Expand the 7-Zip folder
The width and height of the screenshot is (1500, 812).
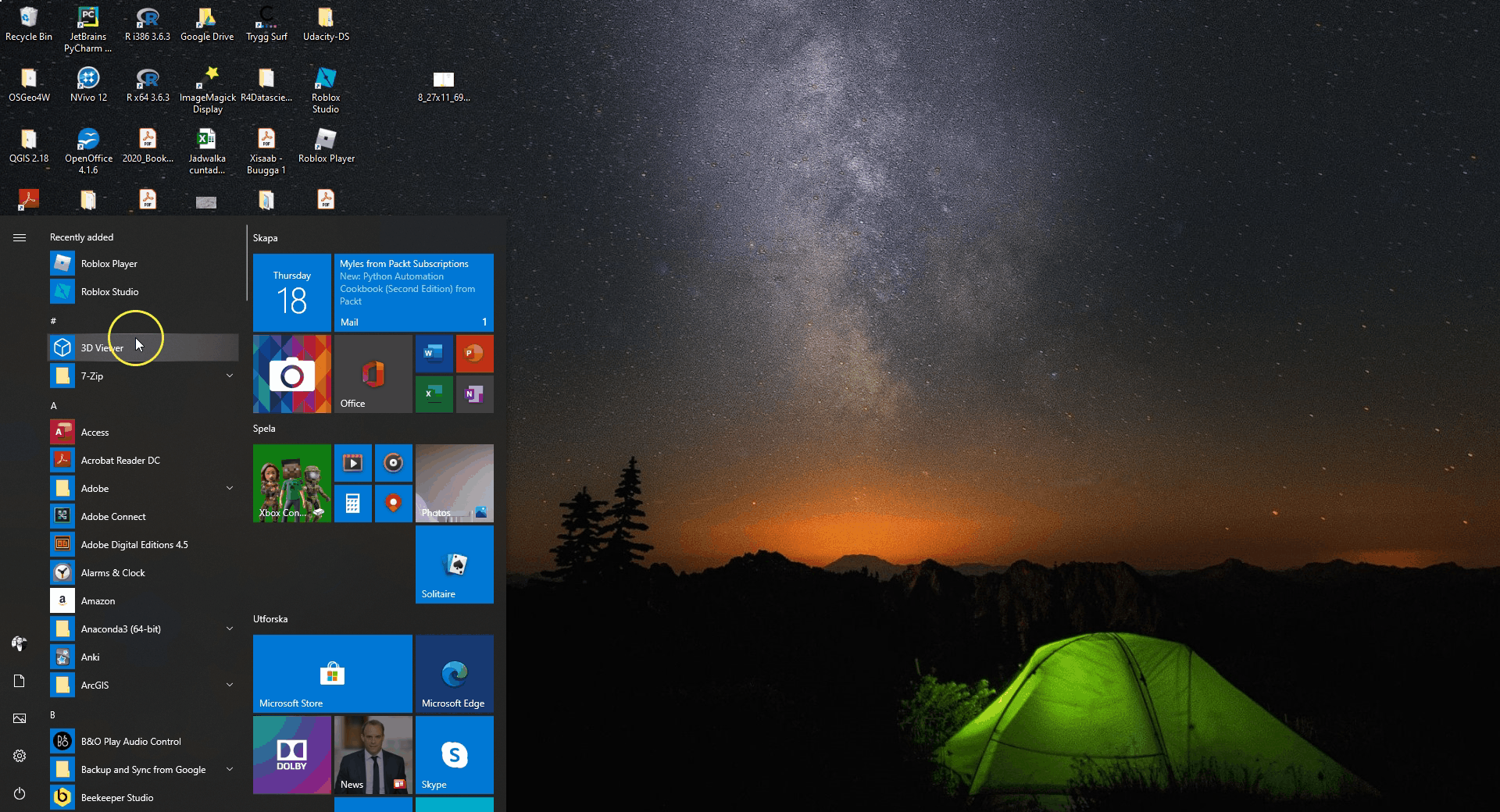tap(143, 376)
